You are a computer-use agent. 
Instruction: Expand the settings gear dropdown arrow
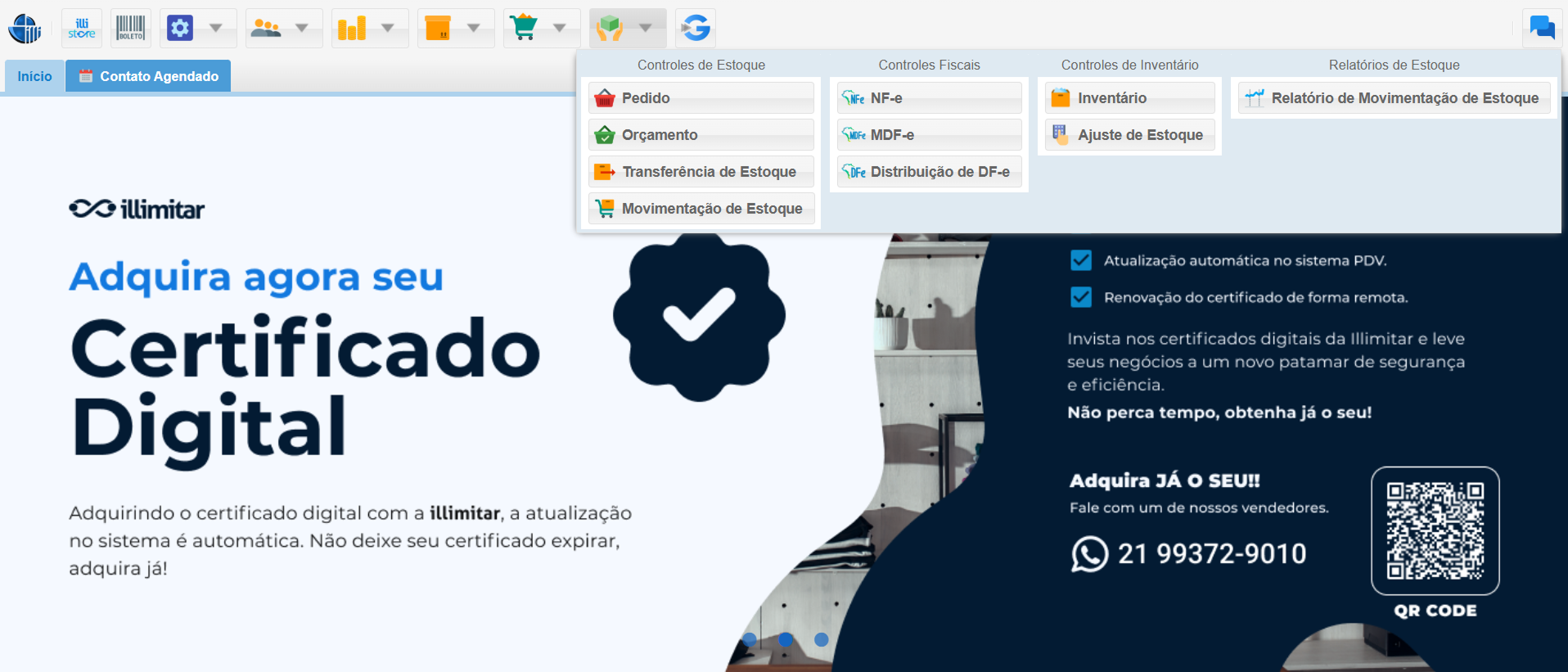click(x=216, y=29)
